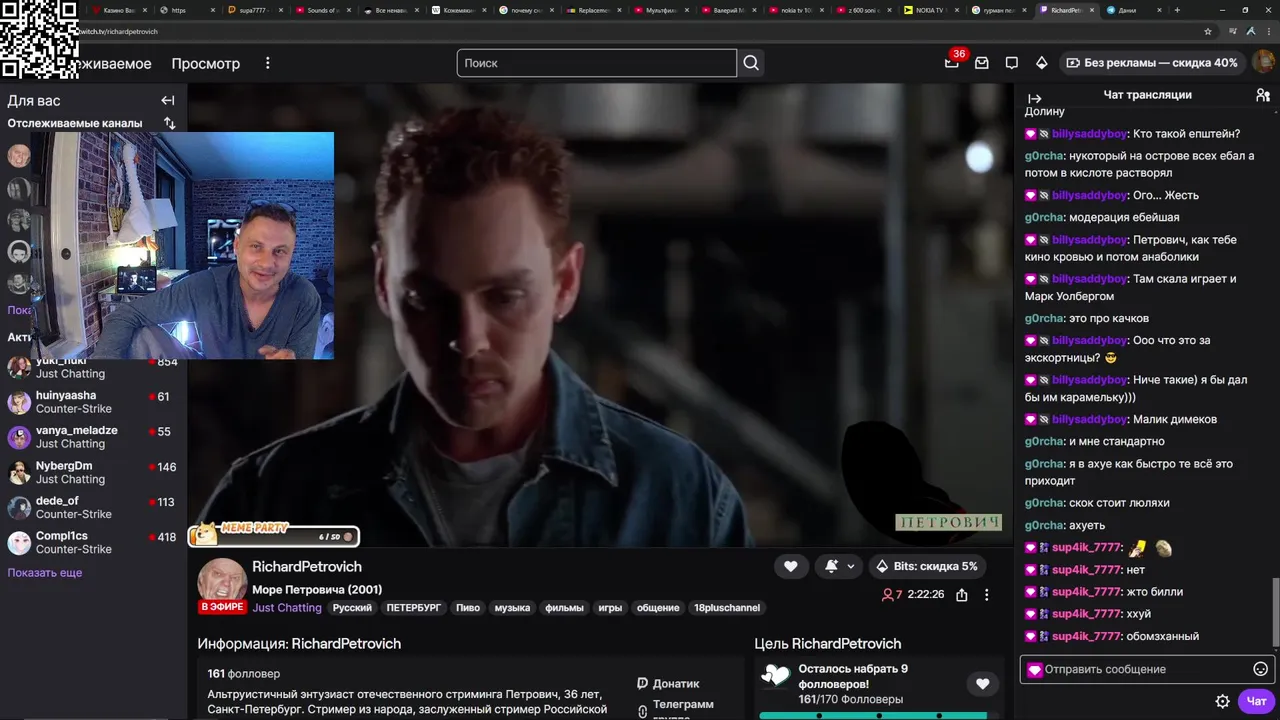Click RichardPetrovich's profile avatar
Viewport: 1280px width, 720px height.
[222, 583]
